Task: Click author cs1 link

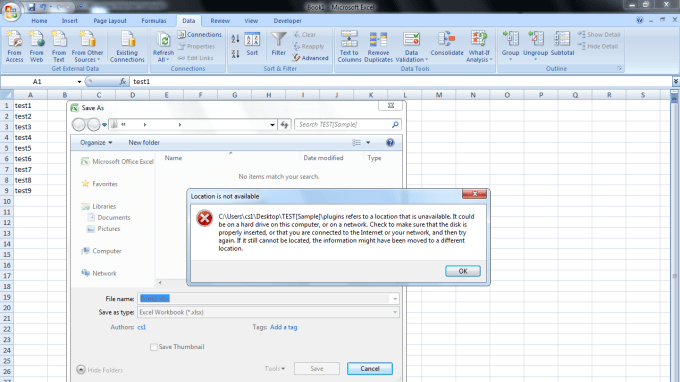Action: click(142, 327)
